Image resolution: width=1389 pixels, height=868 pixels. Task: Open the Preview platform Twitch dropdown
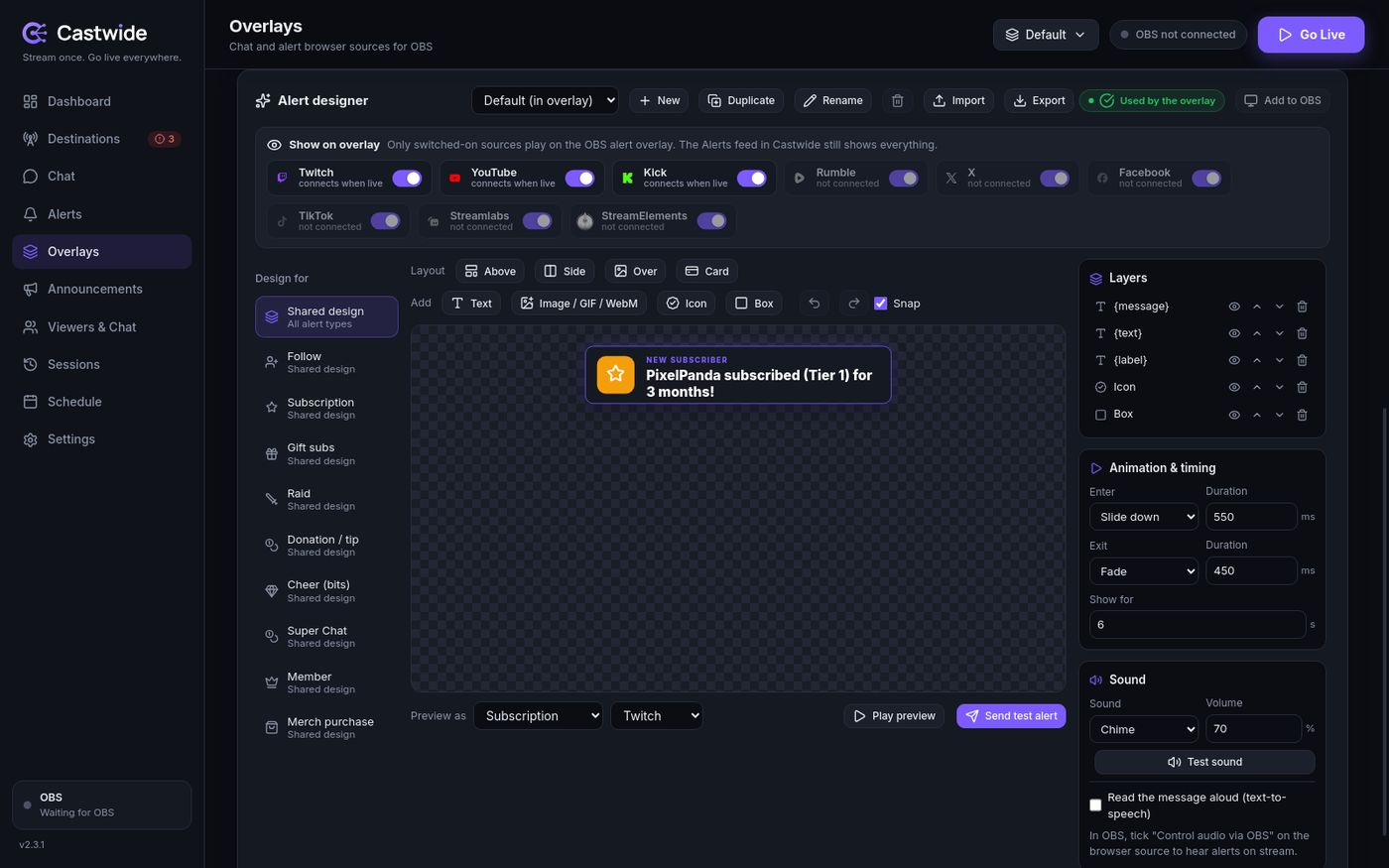tap(657, 716)
